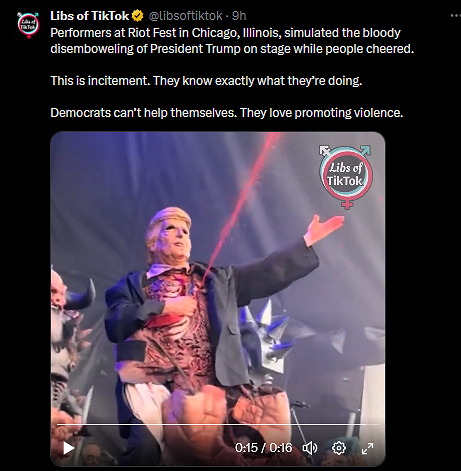Open the tweet via the 9h timestamp

(x=239, y=16)
